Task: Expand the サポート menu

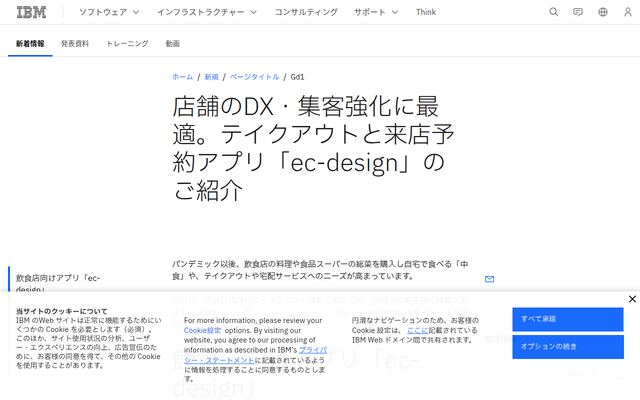Action: (x=376, y=12)
